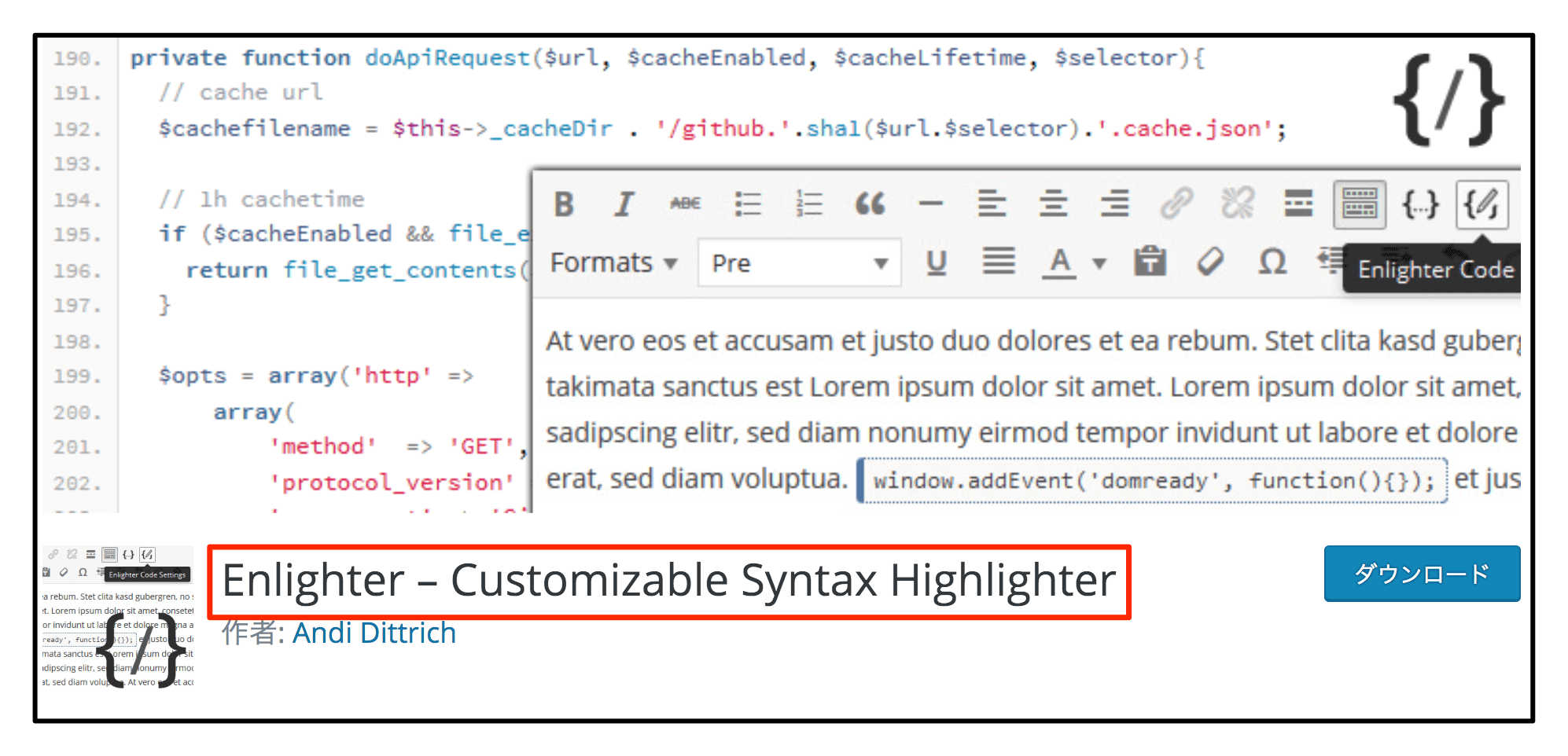Insert special character with omega icon
Viewport: 1568px width, 756px height.
[1272, 261]
